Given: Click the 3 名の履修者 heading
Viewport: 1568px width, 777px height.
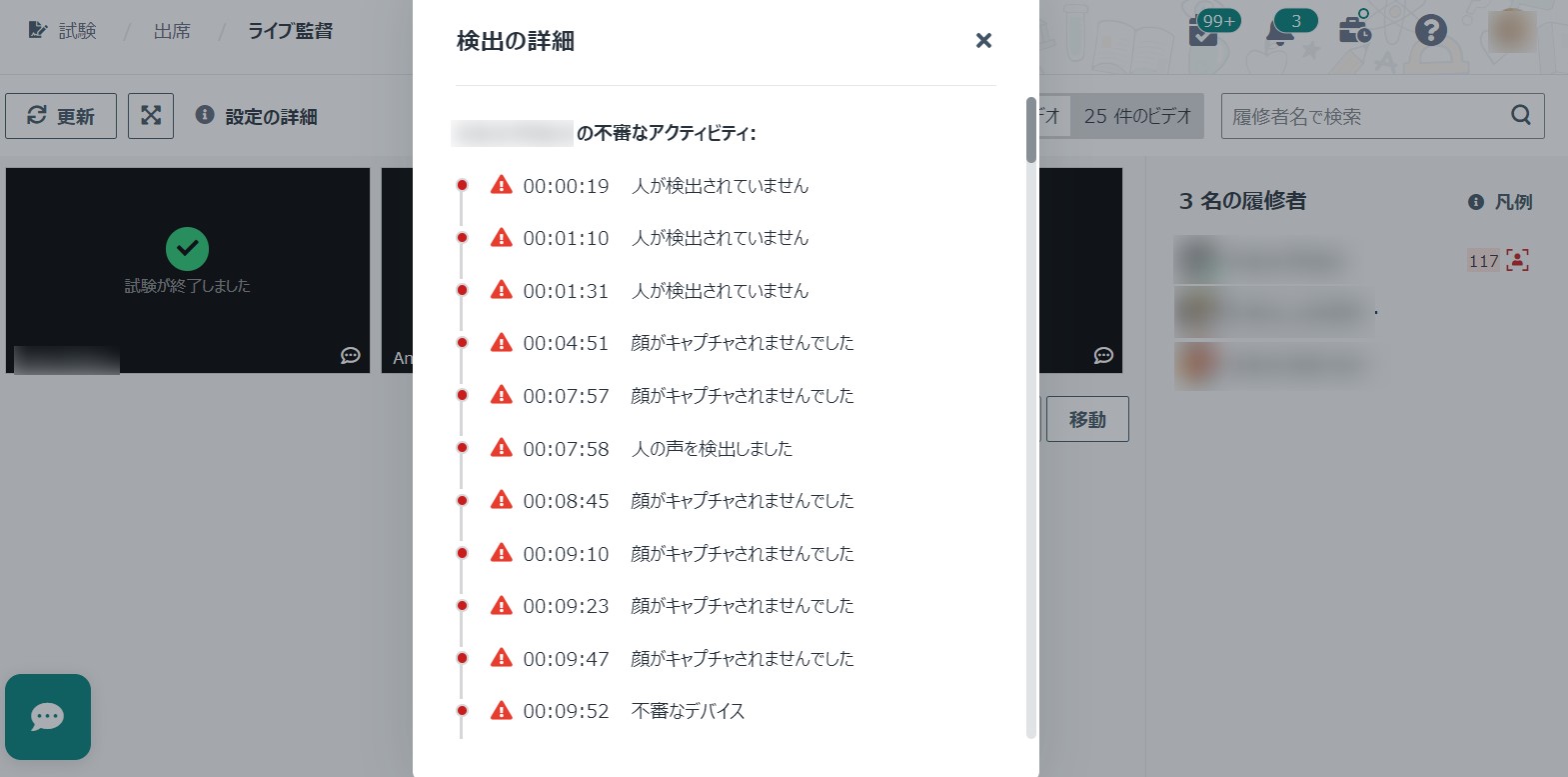Looking at the screenshot, I should pos(1242,201).
